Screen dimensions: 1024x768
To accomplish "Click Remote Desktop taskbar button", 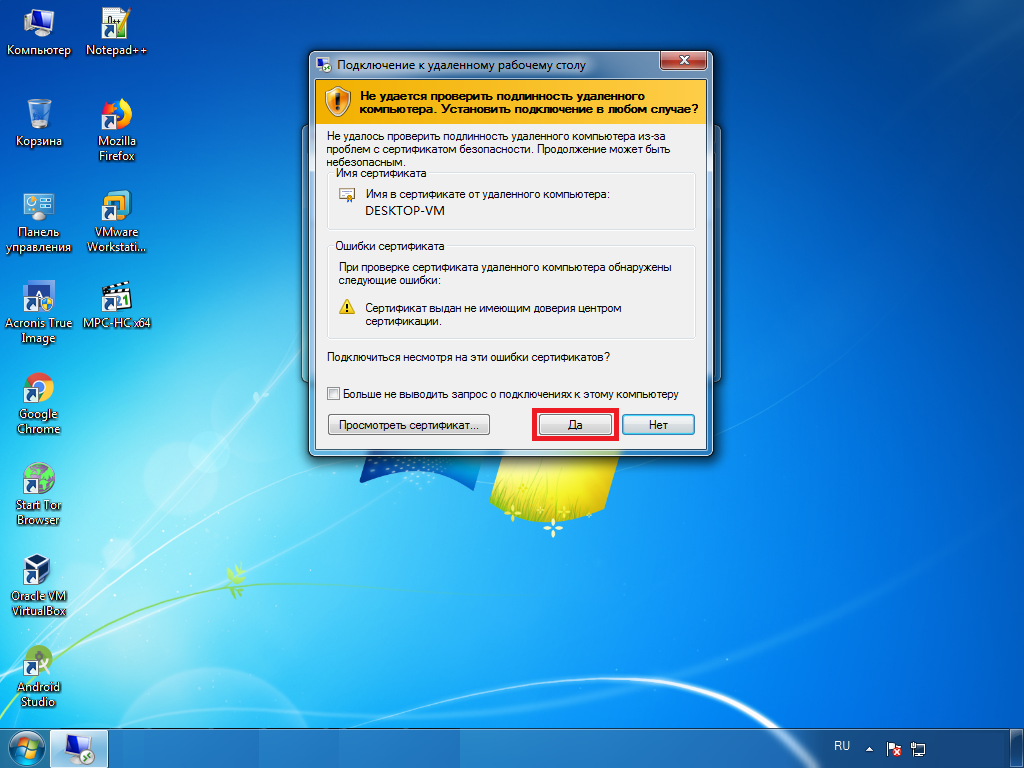I will tap(79, 748).
